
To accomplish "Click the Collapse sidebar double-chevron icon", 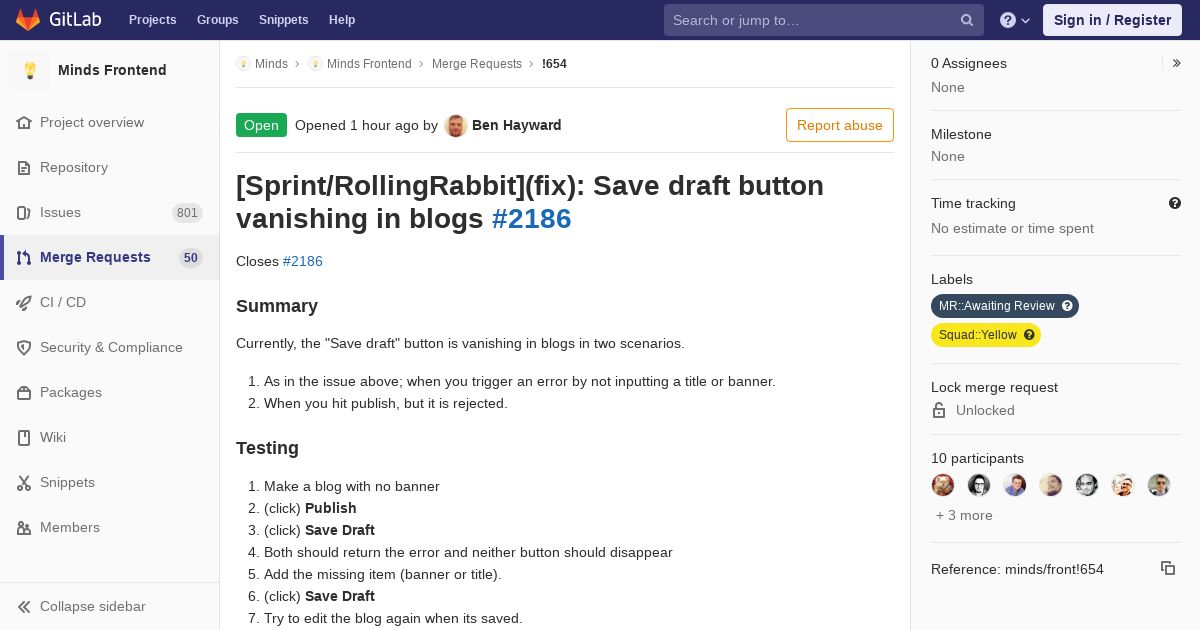I will pos(24,607).
